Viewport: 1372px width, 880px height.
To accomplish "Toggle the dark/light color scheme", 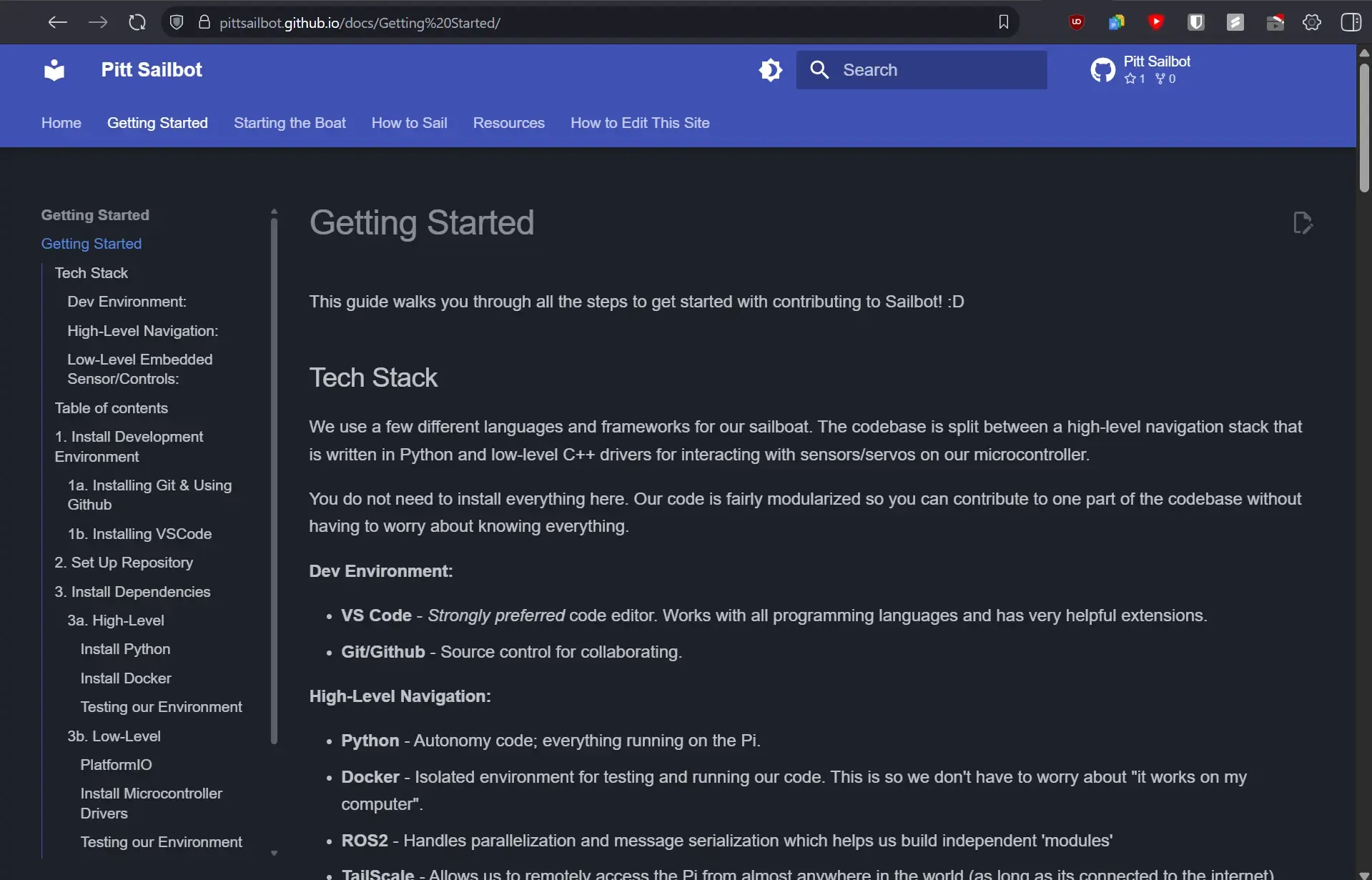I will pos(771,70).
